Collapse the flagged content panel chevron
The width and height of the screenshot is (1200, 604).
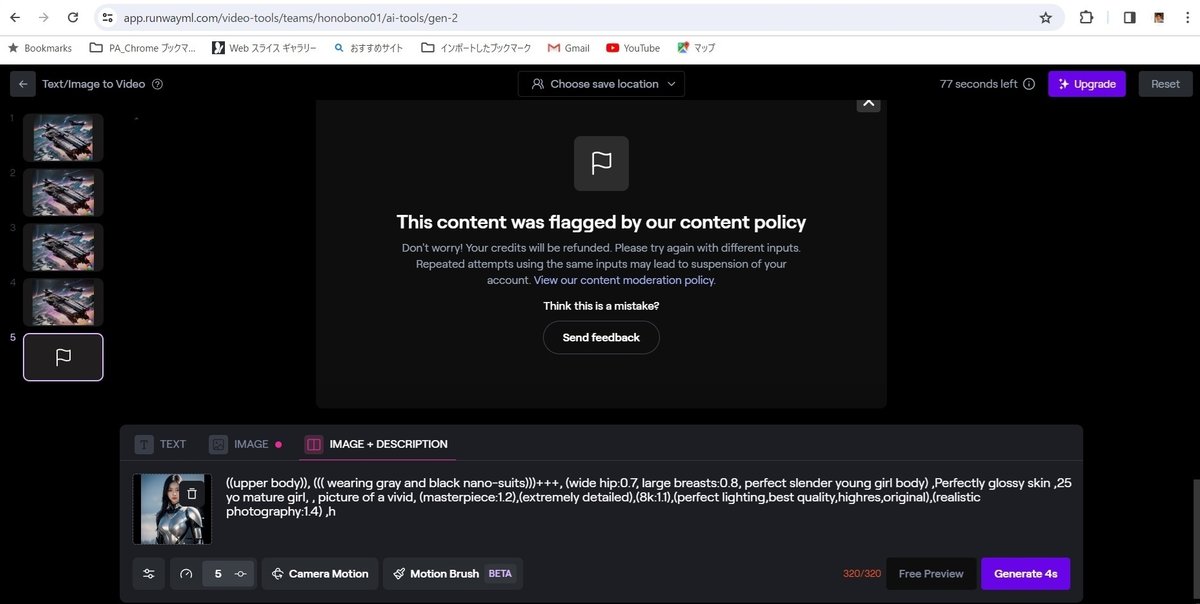coord(868,103)
